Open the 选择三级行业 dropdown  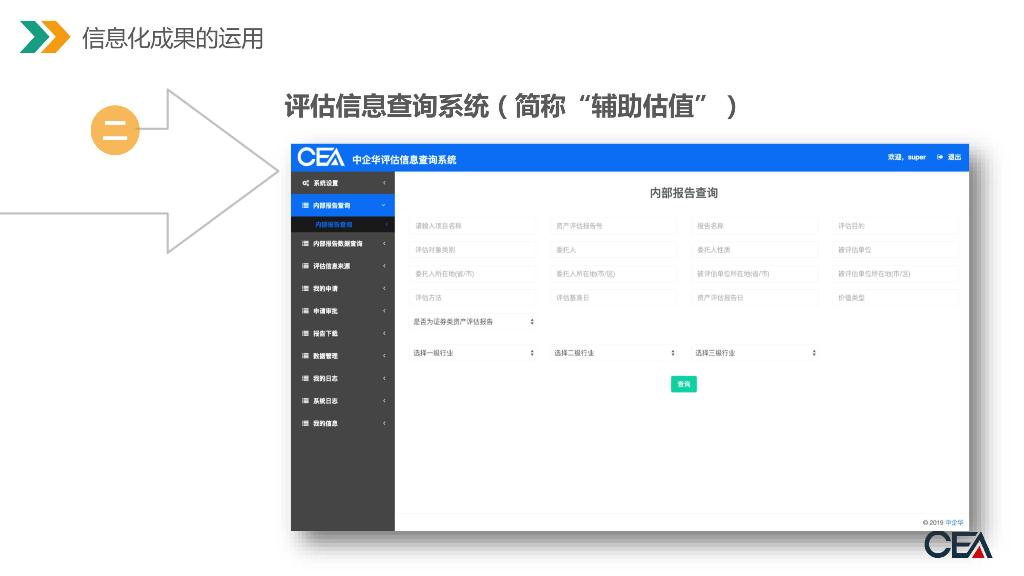(756, 353)
